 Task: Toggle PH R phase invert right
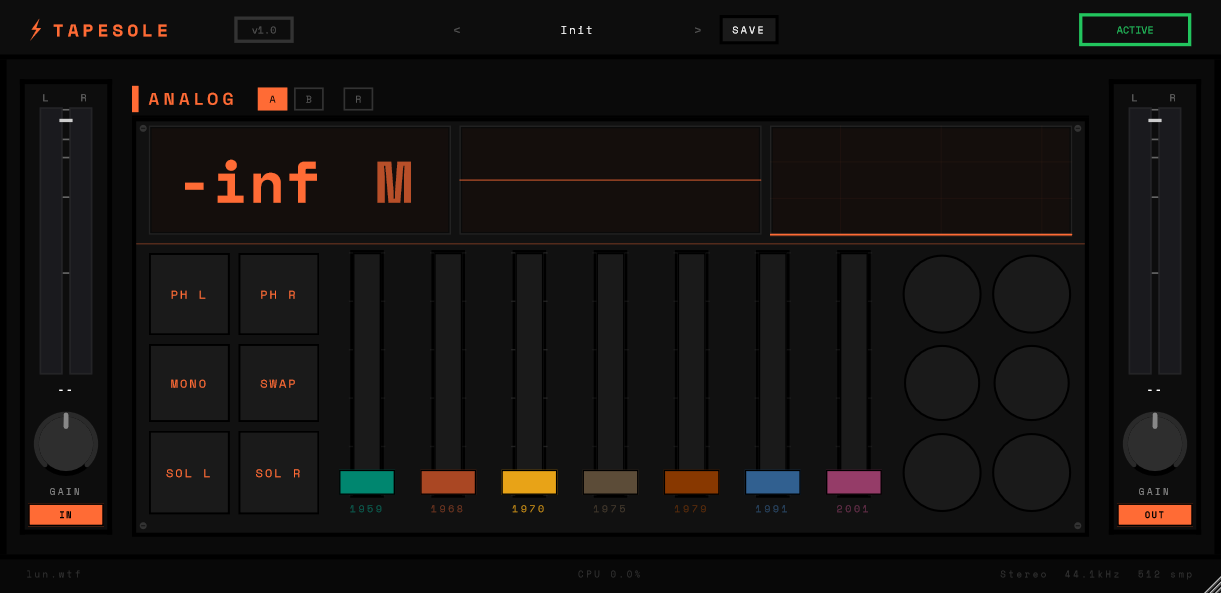tap(279, 294)
